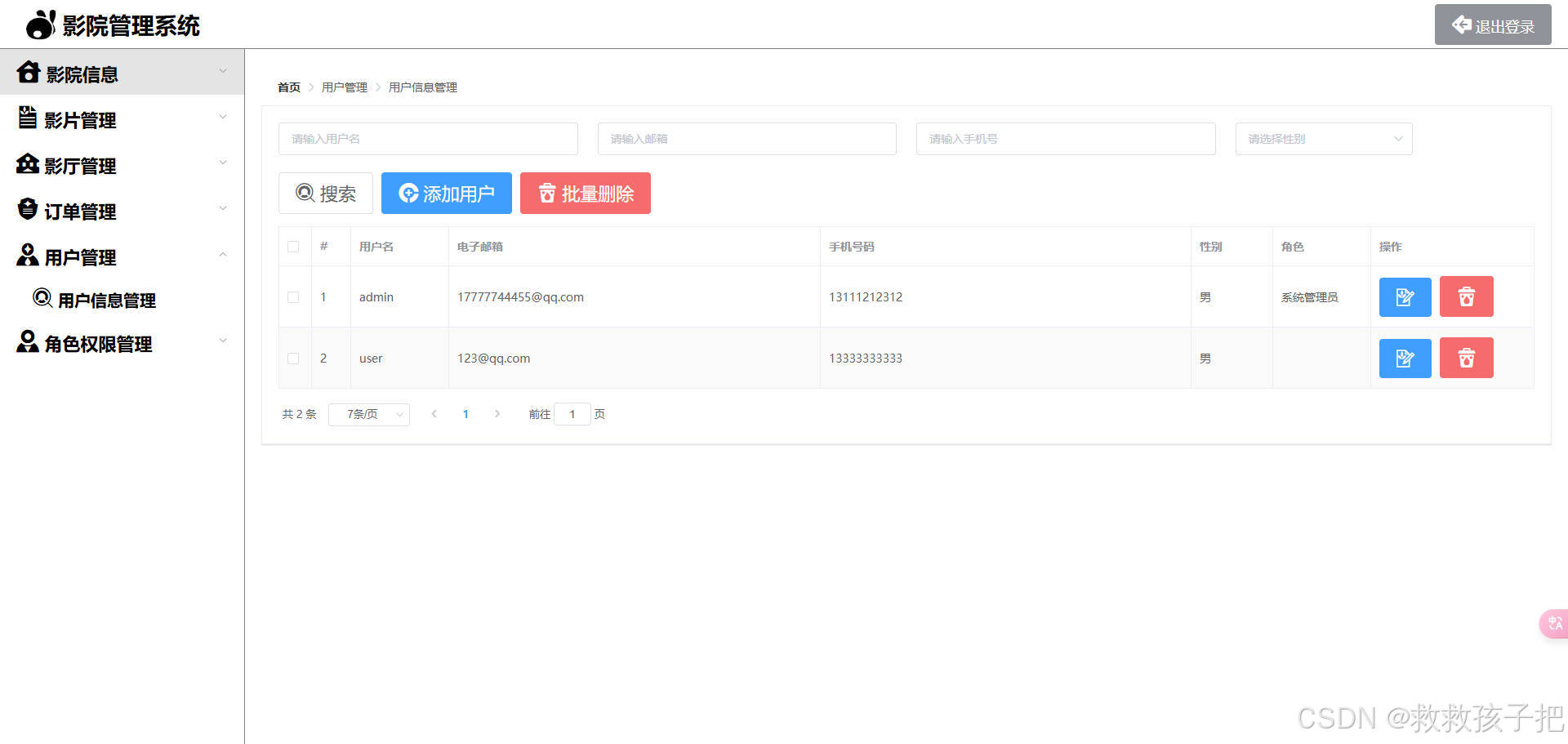Viewport: 1568px width, 744px height.
Task: Click the shield icon beside 订单管理
Action: coord(28,209)
